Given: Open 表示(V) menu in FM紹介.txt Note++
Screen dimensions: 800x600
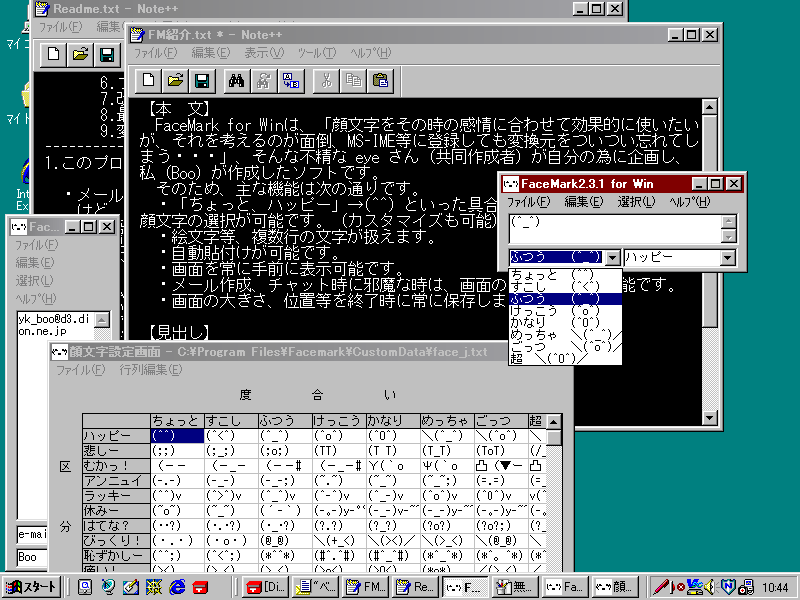Looking at the screenshot, I should (264, 53).
